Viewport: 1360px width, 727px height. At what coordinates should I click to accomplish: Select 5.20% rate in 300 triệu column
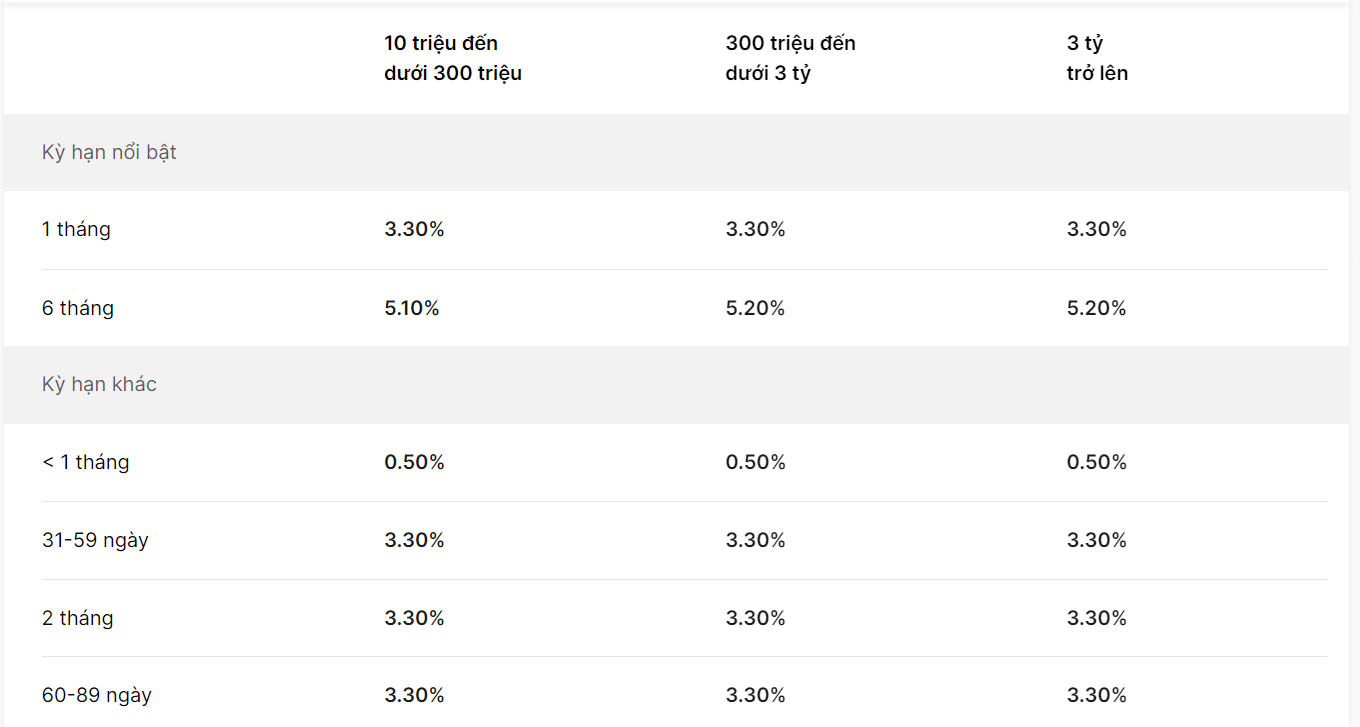[x=755, y=308]
